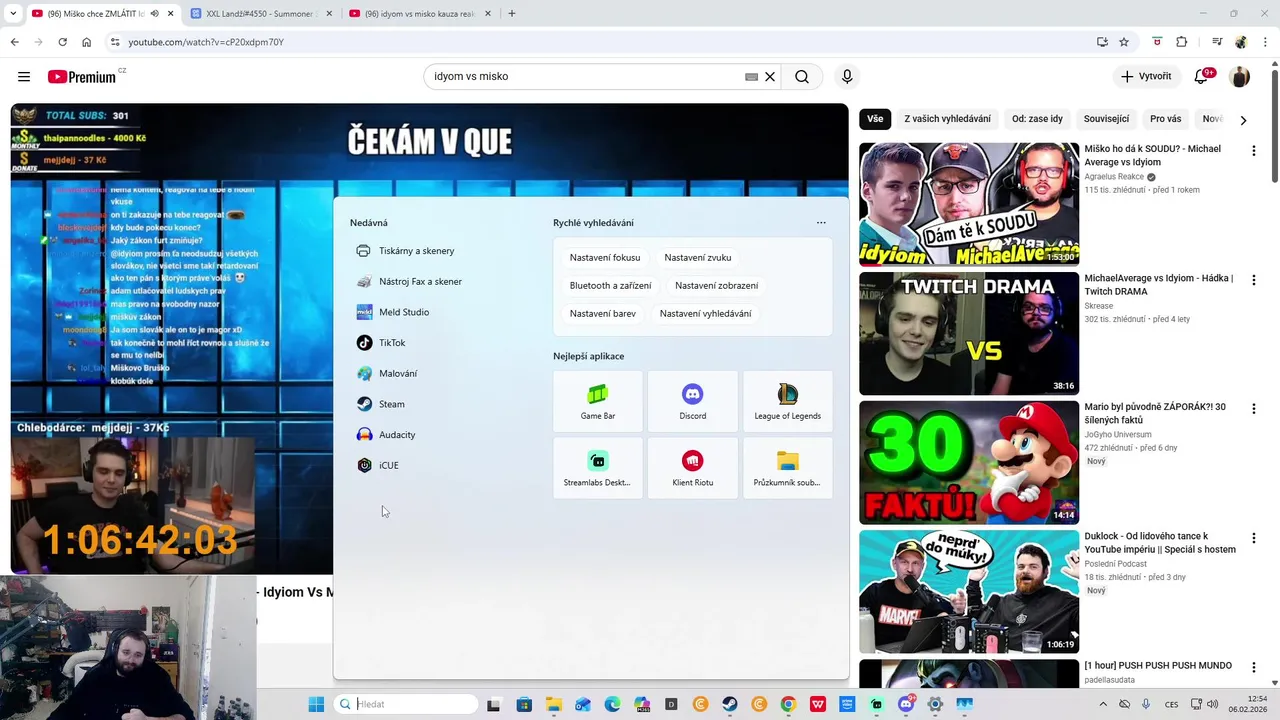Select the Související filter chip

pos(1106,119)
